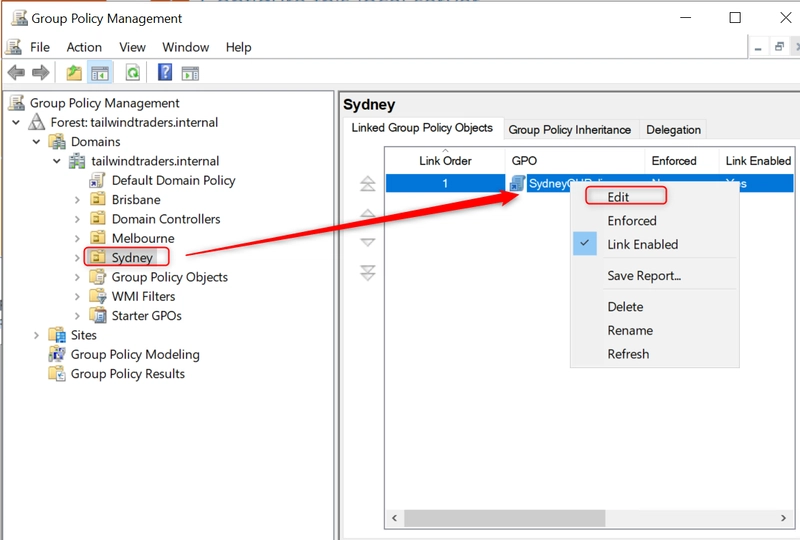Screen dimensions: 800x540
Task: Move link up with single up arrow
Action: [367, 213]
